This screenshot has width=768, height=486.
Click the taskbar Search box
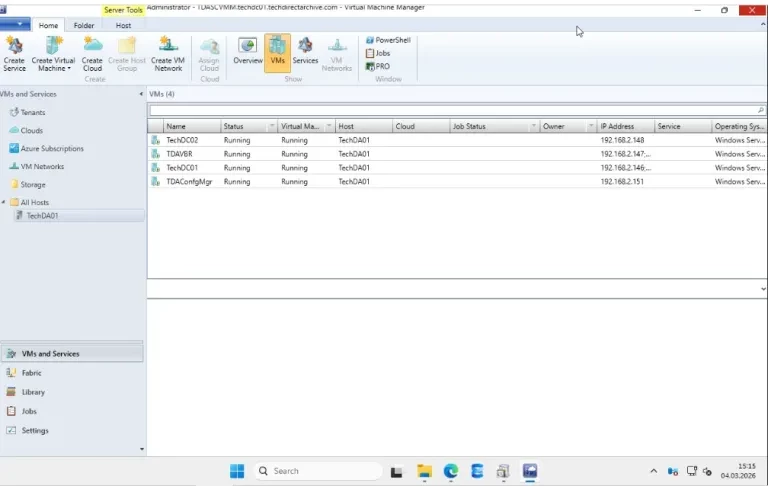point(318,471)
